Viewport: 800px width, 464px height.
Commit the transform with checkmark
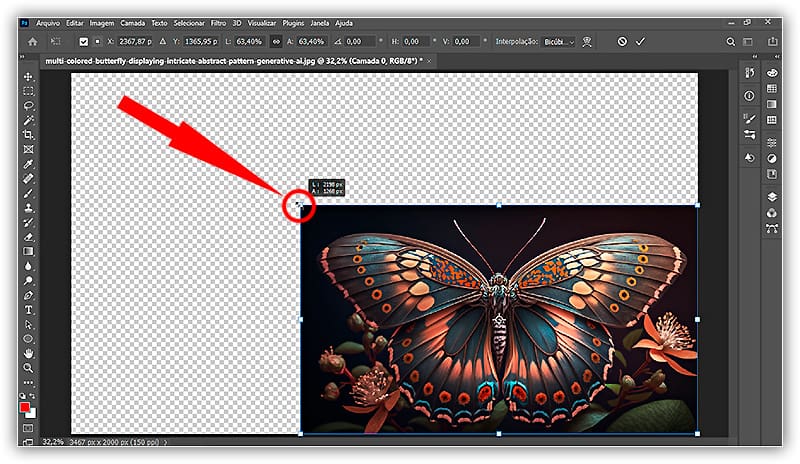point(640,42)
